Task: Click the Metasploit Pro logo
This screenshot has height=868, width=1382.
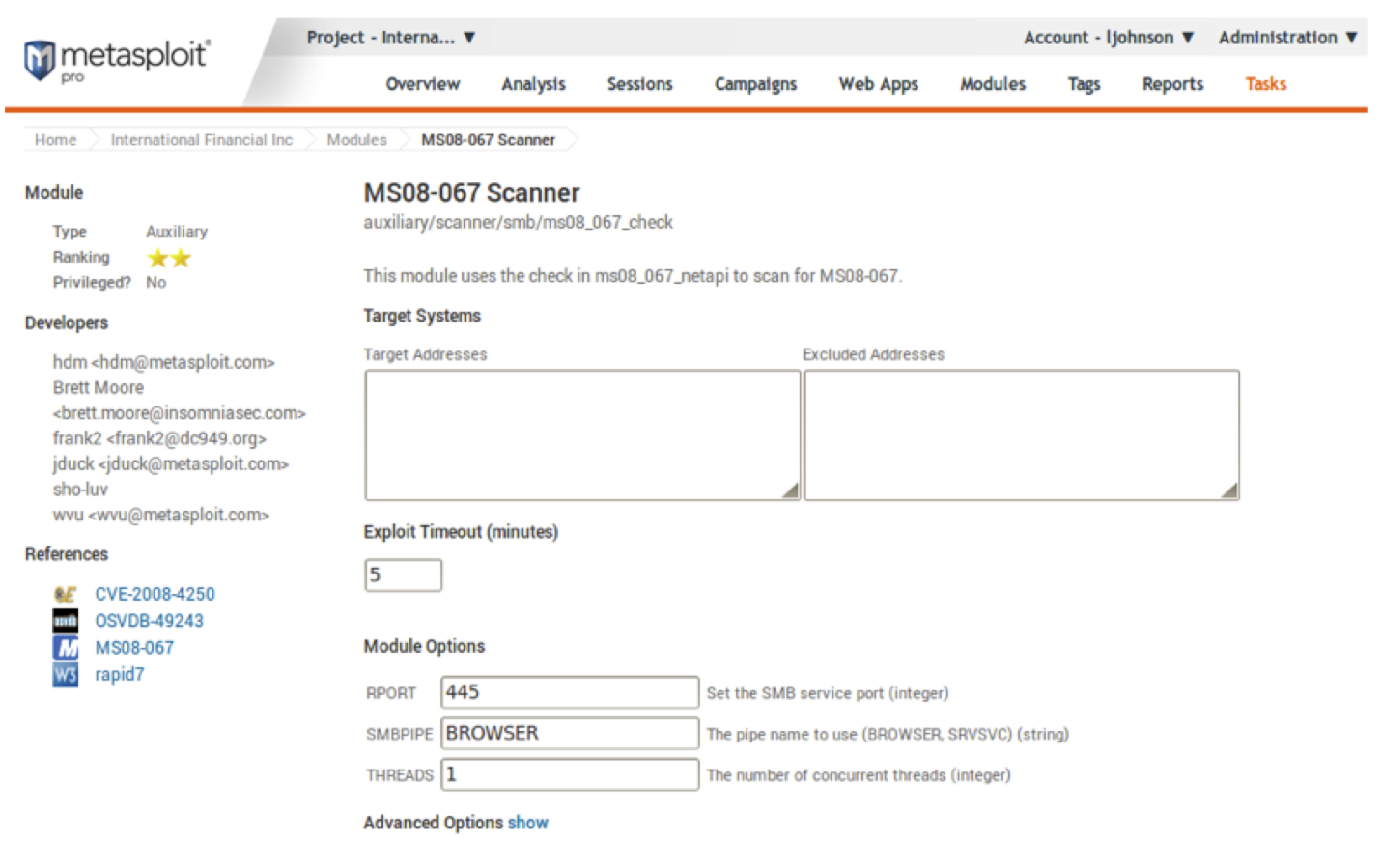Action: [117, 60]
